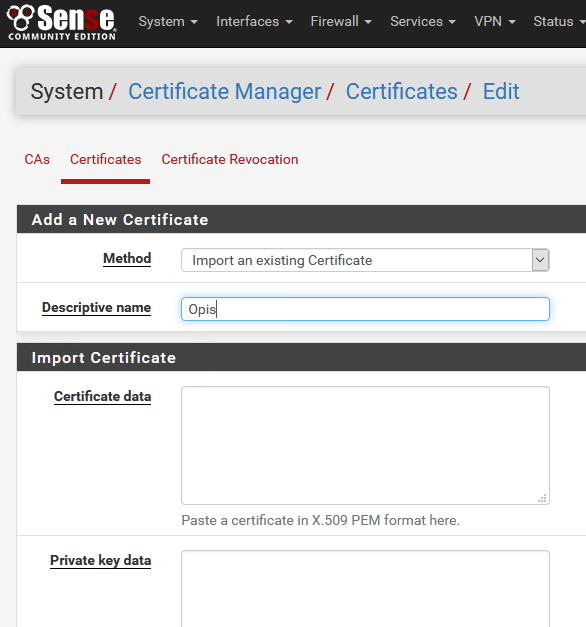The width and height of the screenshot is (586, 627).
Task: Click the Certificates breadcrumb link
Action: point(402,92)
